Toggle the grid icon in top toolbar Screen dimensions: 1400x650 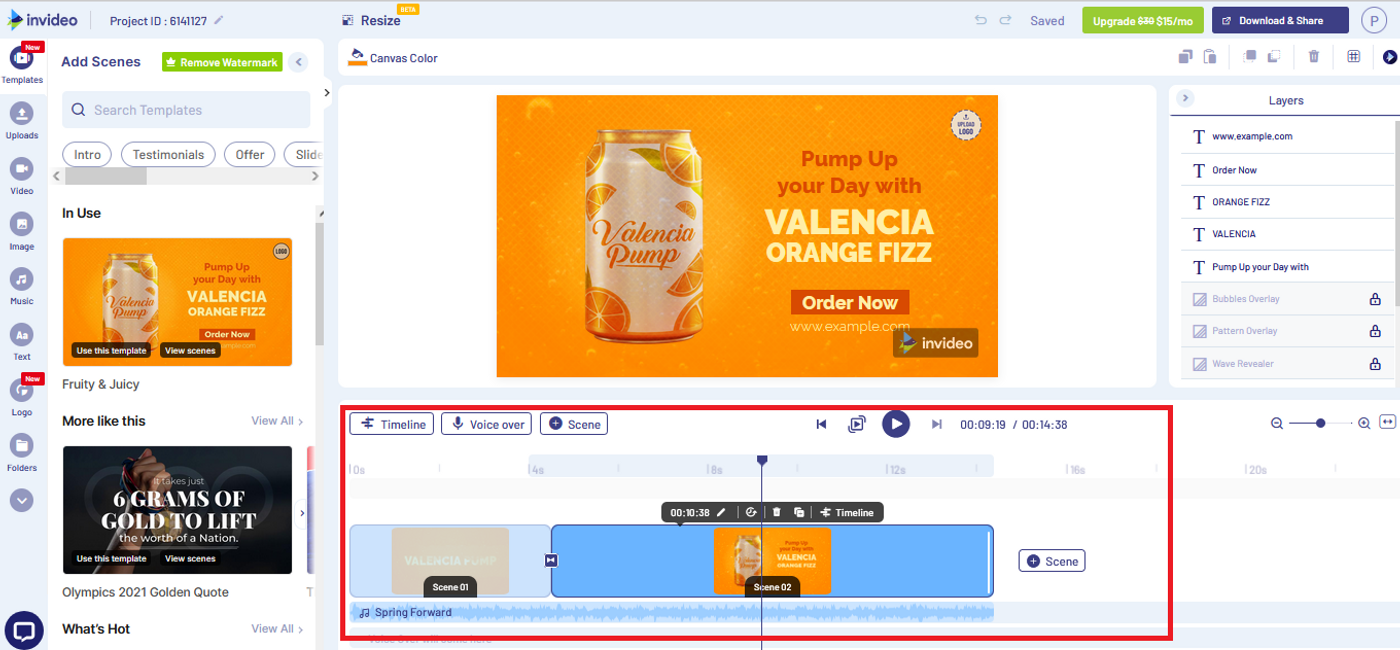pos(1353,57)
